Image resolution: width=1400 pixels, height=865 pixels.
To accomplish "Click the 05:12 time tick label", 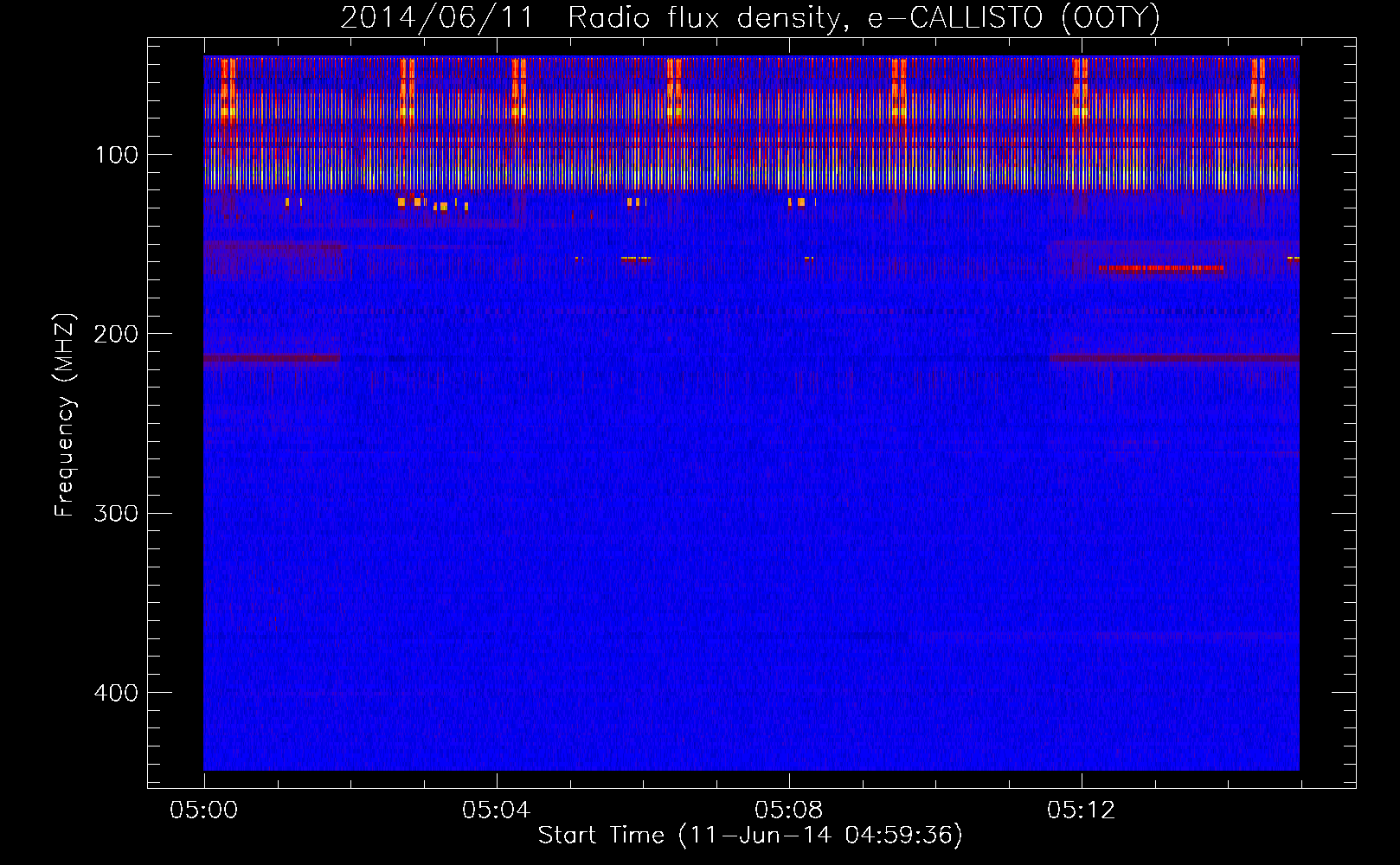I will point(1081,811).
